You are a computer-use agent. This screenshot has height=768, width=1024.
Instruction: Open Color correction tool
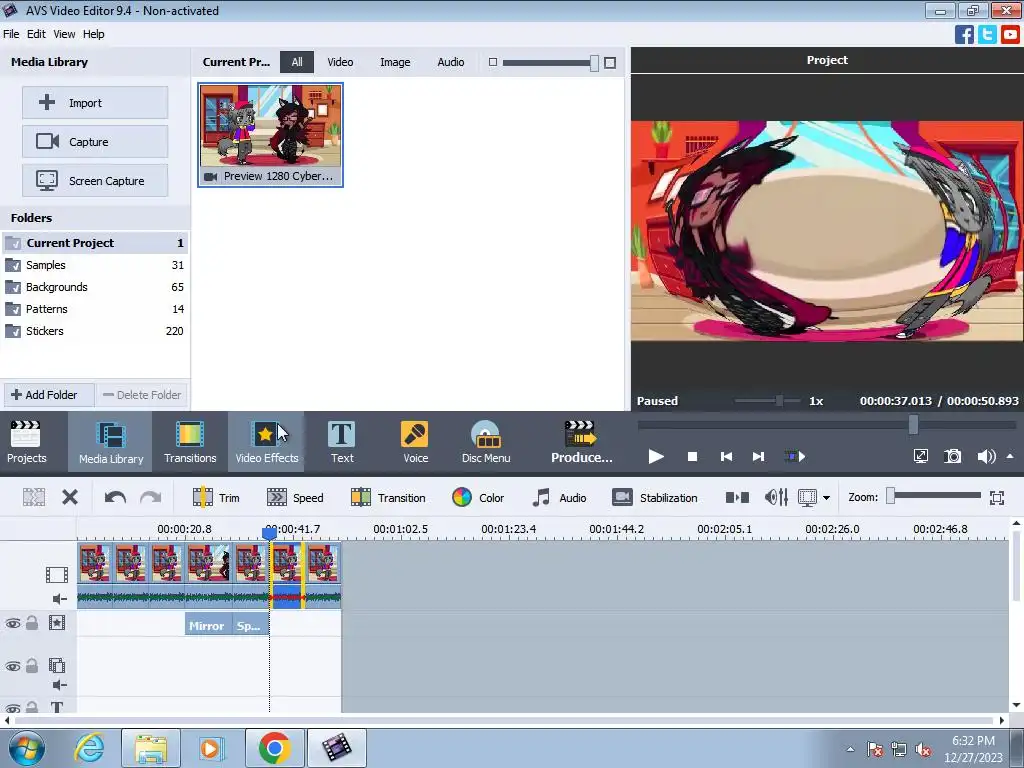[478, 498]
